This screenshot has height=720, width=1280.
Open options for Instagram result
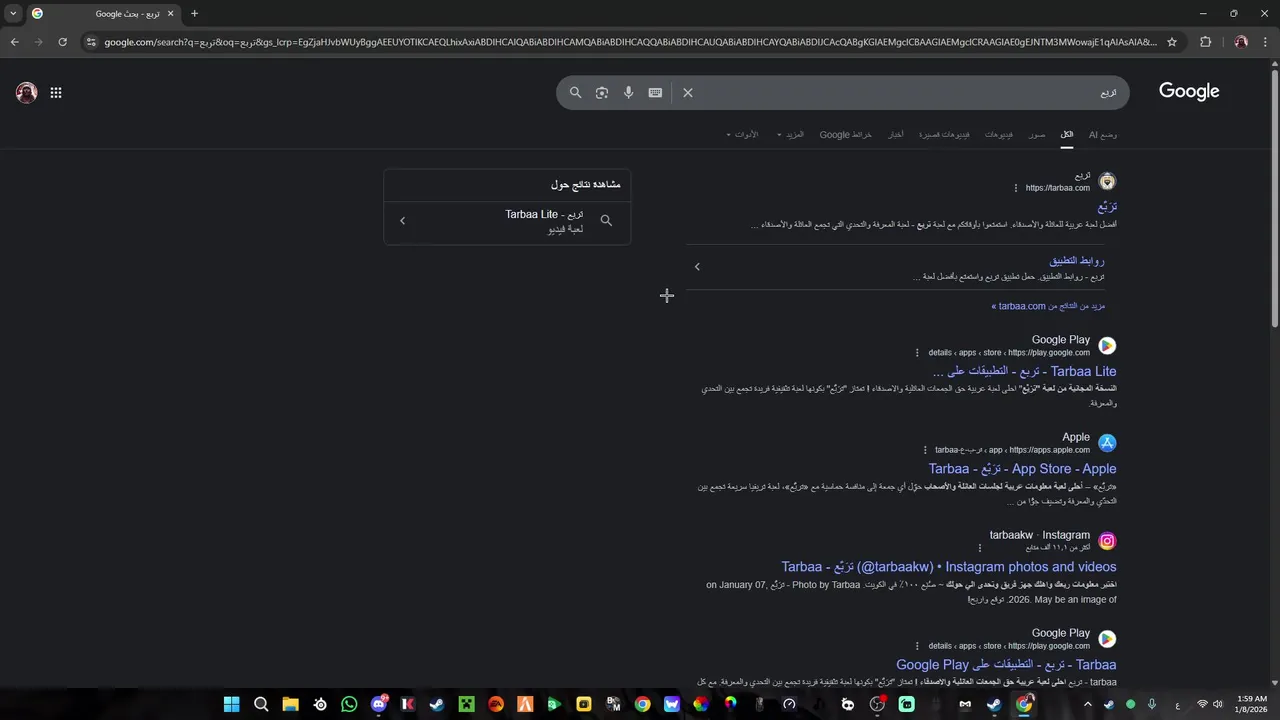980,548
